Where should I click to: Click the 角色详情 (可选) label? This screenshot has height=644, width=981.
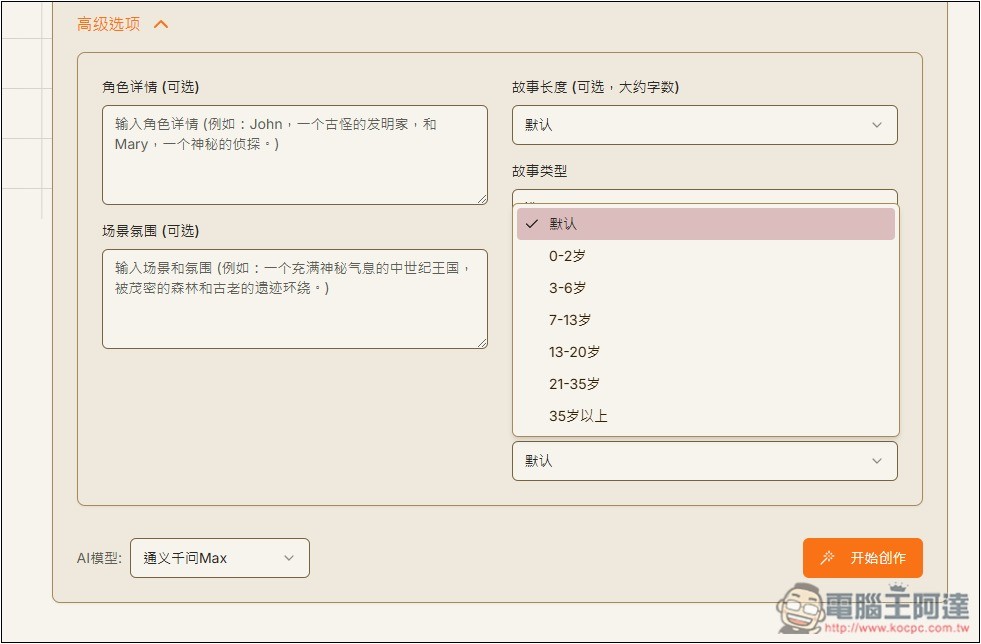(x=151, y=87)
